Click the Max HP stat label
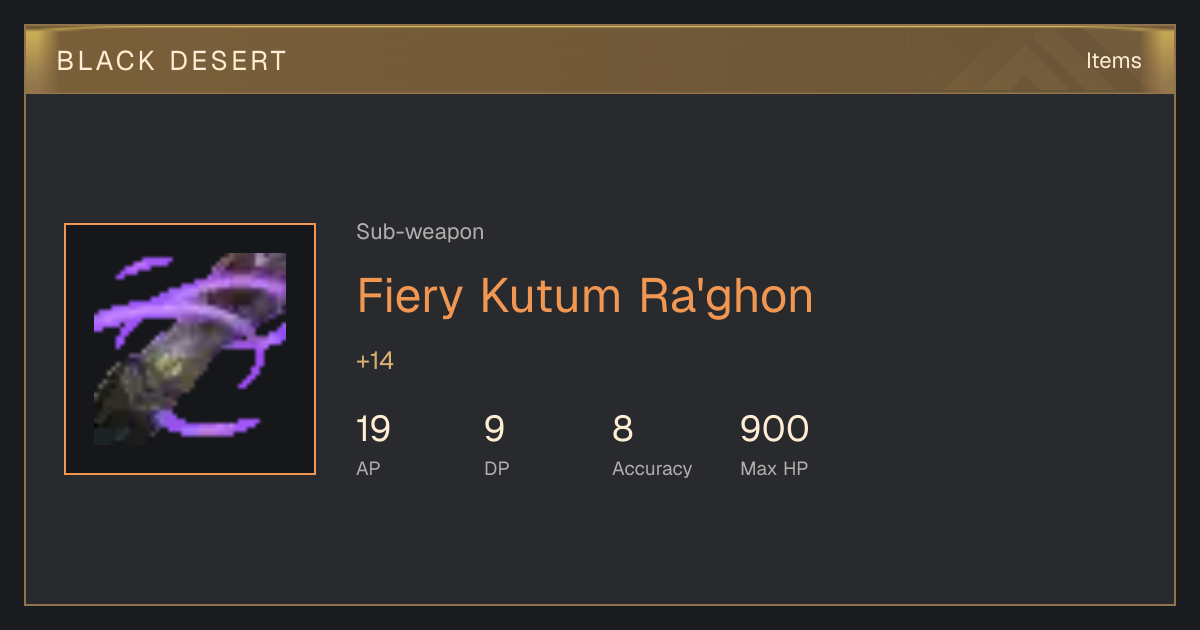This screenshot has width=1200, height=630. [774, 468]
